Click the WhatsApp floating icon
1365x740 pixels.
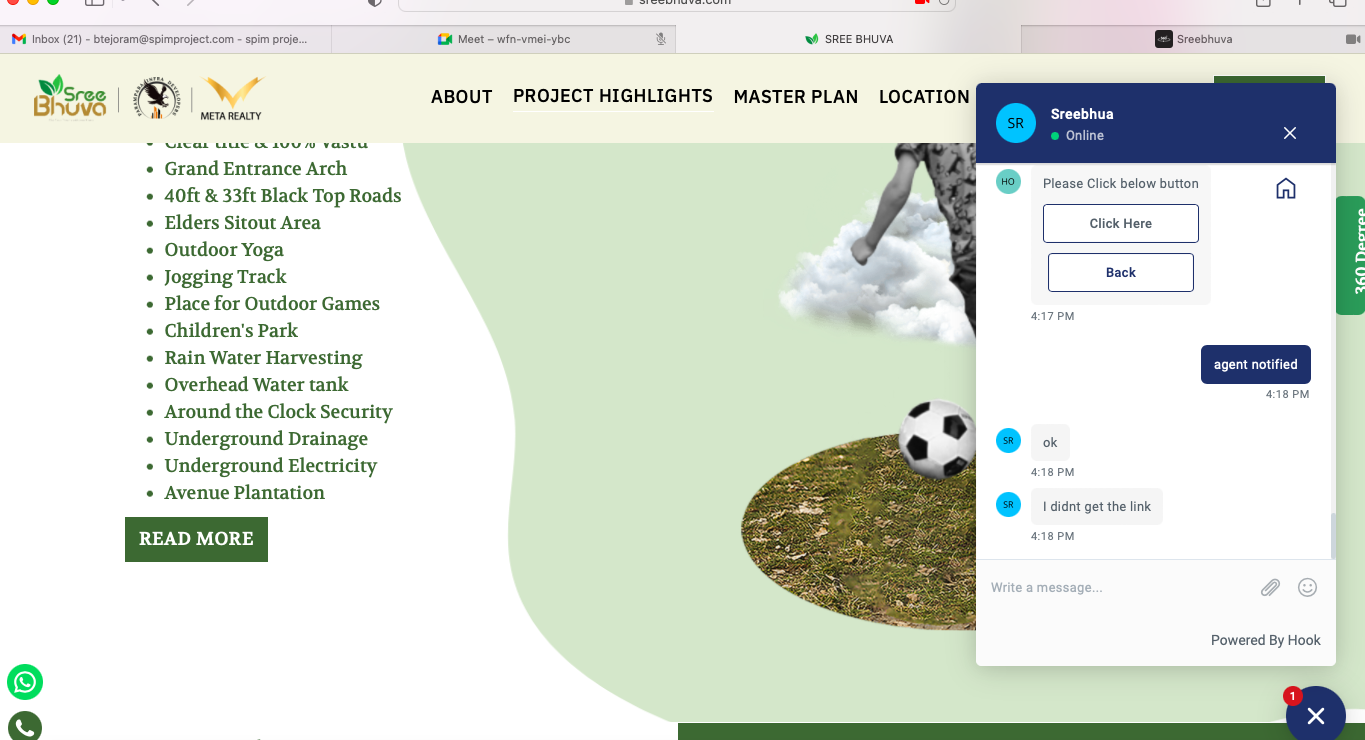point(25,683)
